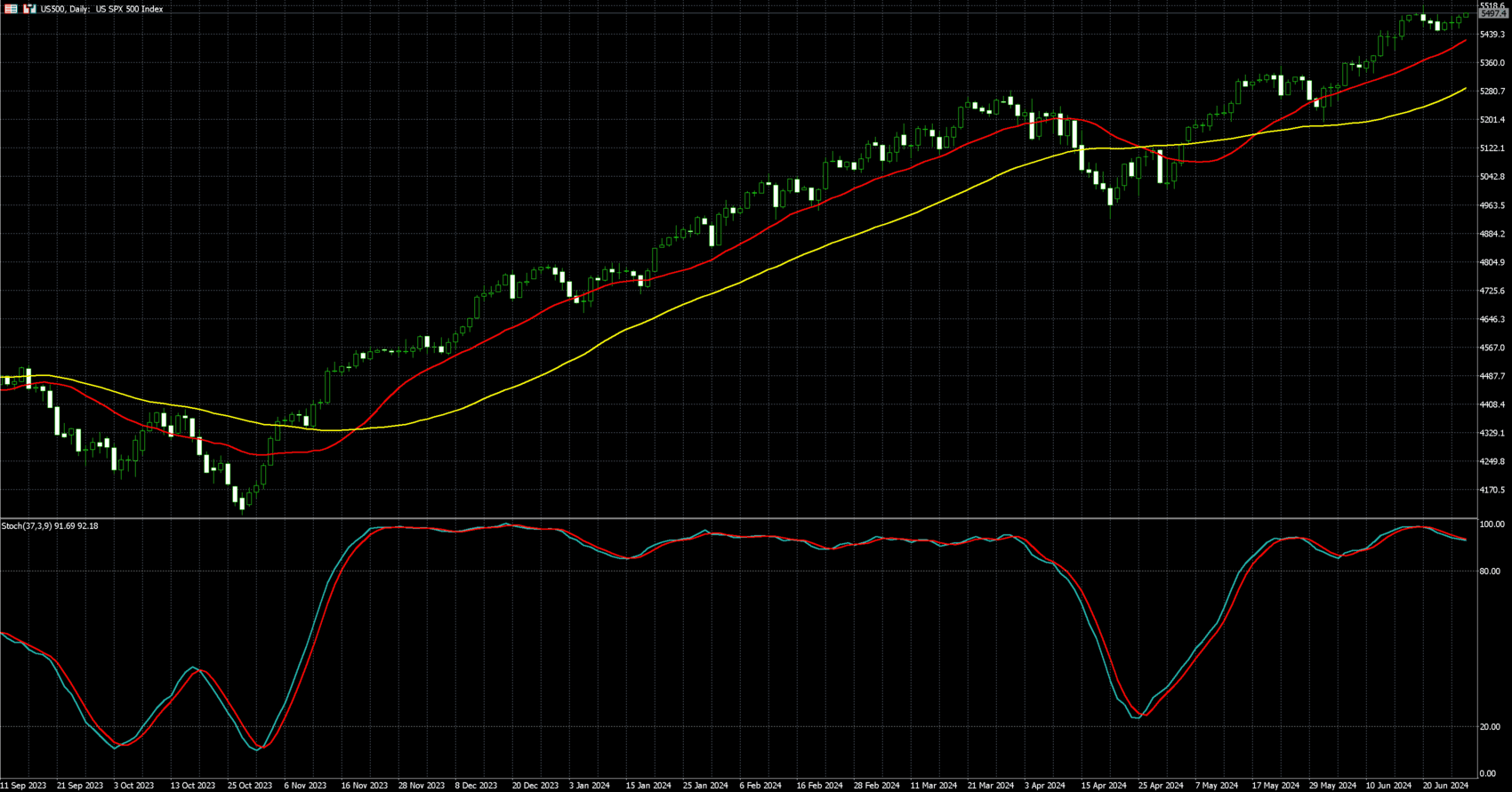Viewport: 1512px width, 792px height.
Task: Click the 5201.4 price scale label
Action: (x=1492, y=120)
